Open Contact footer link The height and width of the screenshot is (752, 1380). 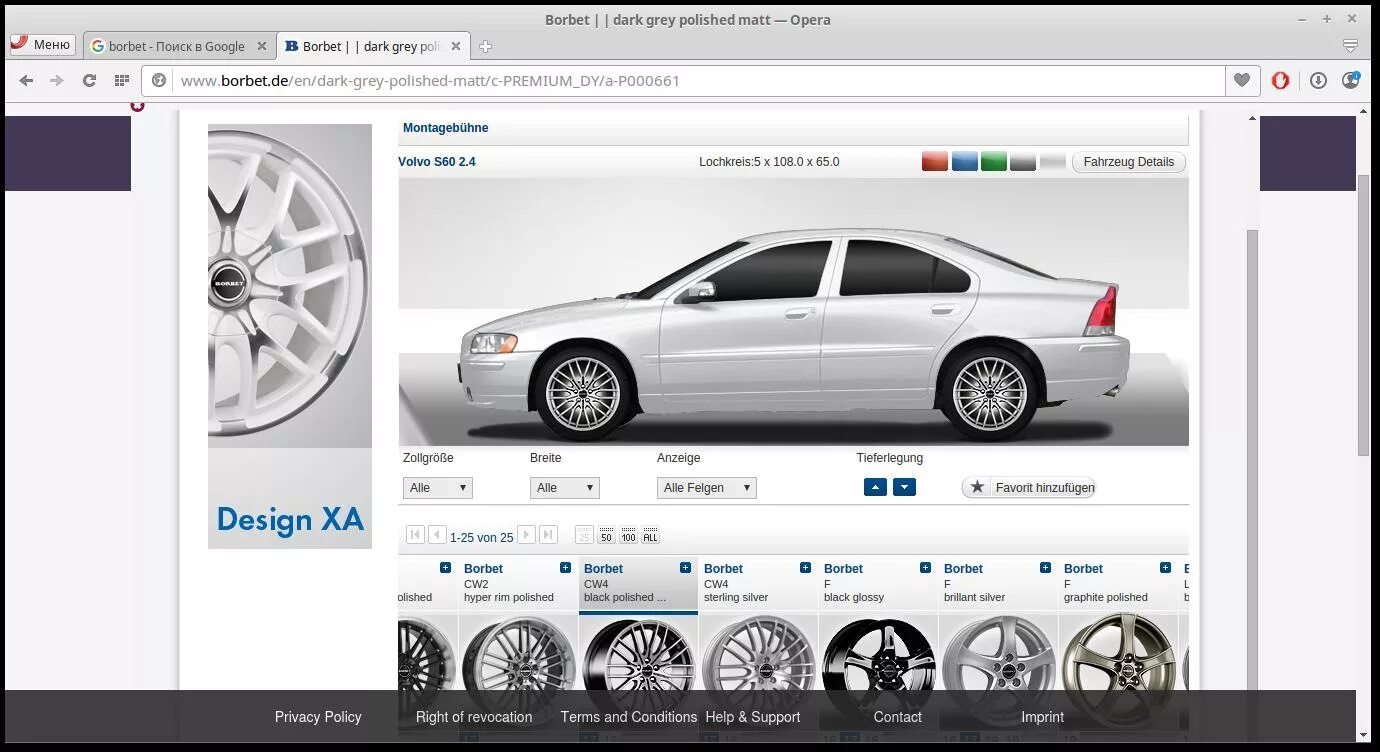898,717
